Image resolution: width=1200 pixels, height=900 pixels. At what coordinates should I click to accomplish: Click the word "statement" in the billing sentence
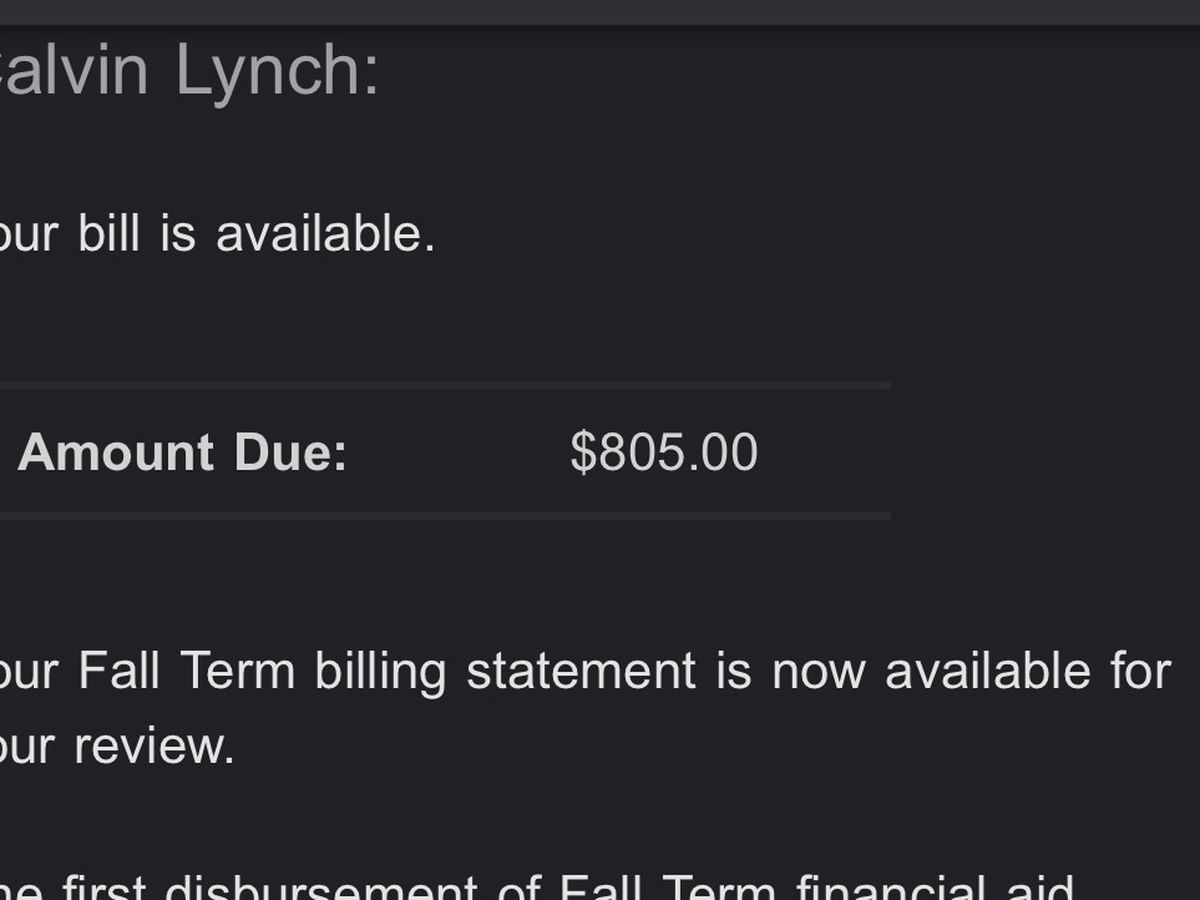(581, 671)
